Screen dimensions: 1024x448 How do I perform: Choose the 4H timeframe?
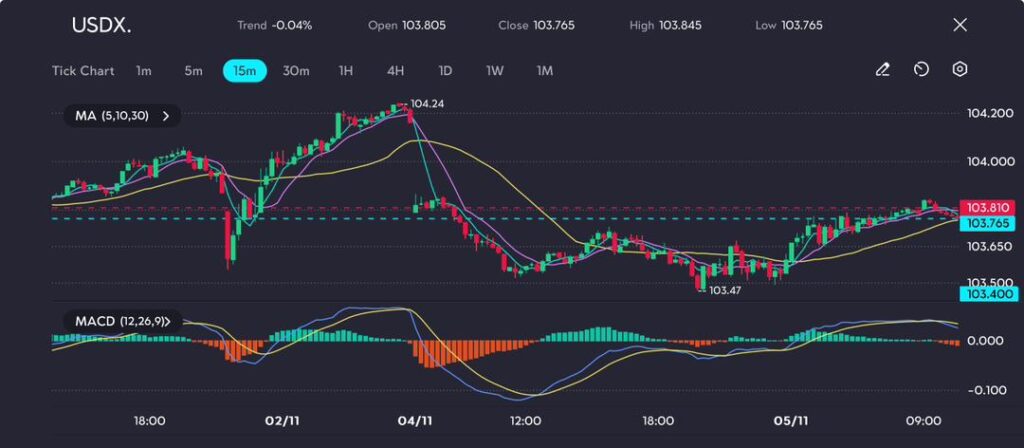(x=395, y=71)
